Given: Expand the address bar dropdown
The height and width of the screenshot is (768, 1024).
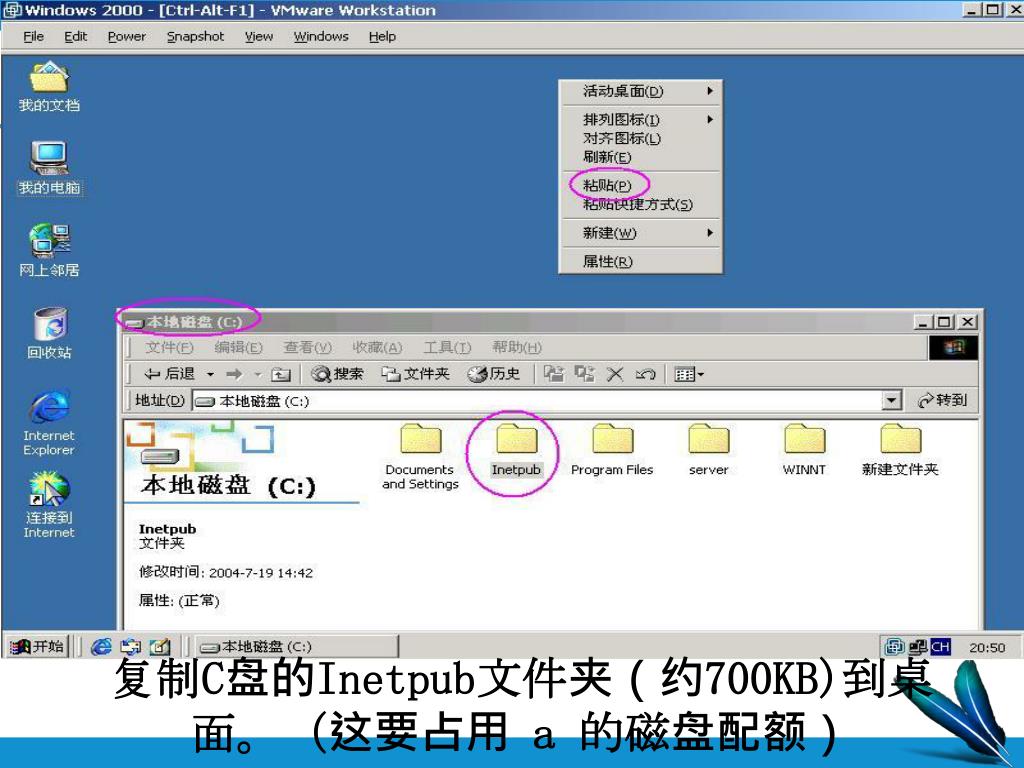Looking at the screenshot, I should pyautogui.click(x=891, y=400).
